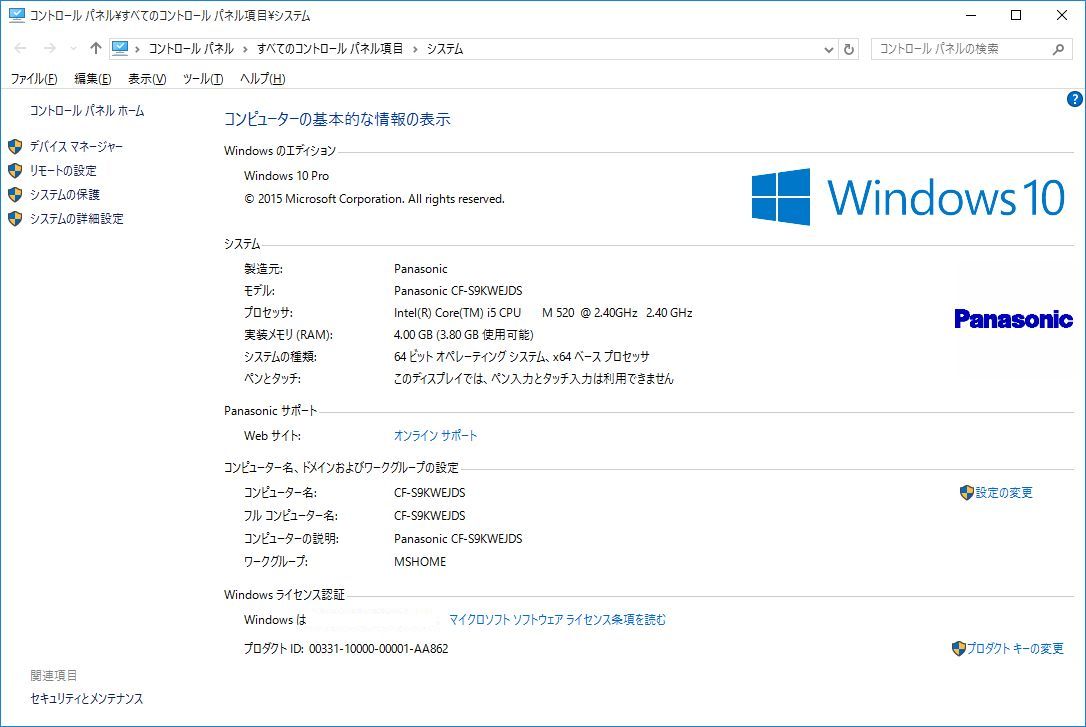1086x727 pixels.
Task: Open the recent locations dropdown arrow
Action: tap(72, 48)
